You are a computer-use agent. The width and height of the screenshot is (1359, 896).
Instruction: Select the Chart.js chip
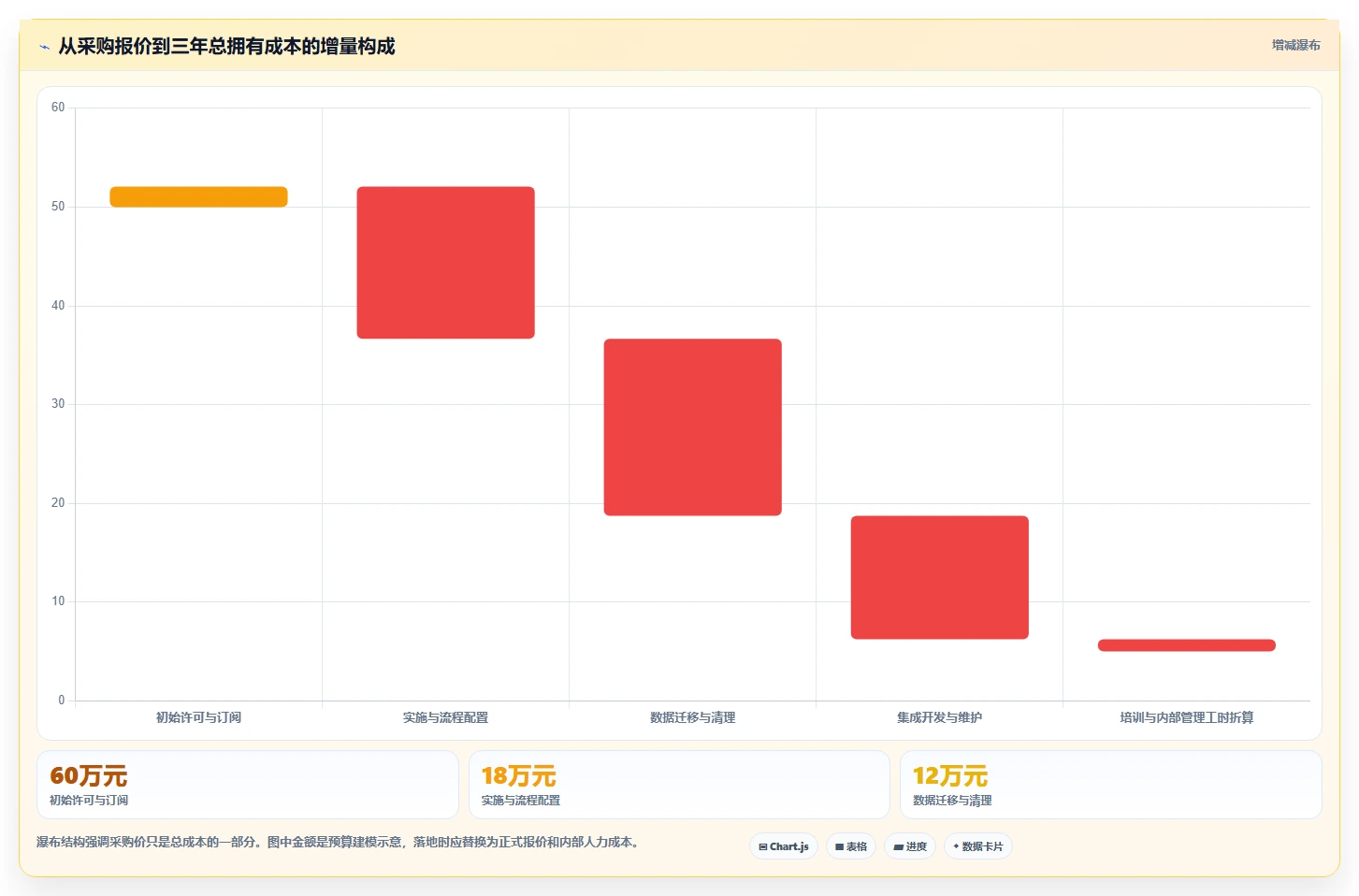[784, 846]
